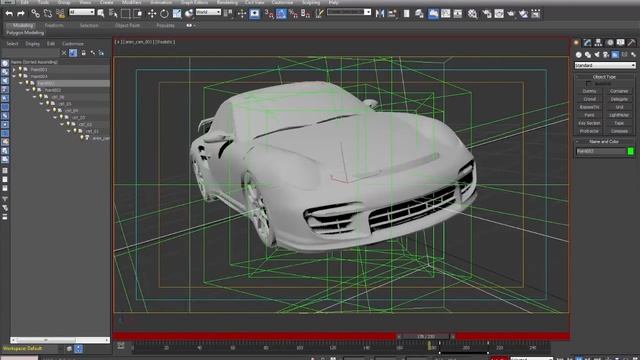
Task: Open the Schematic View
Action: click(x=458, y=14)
